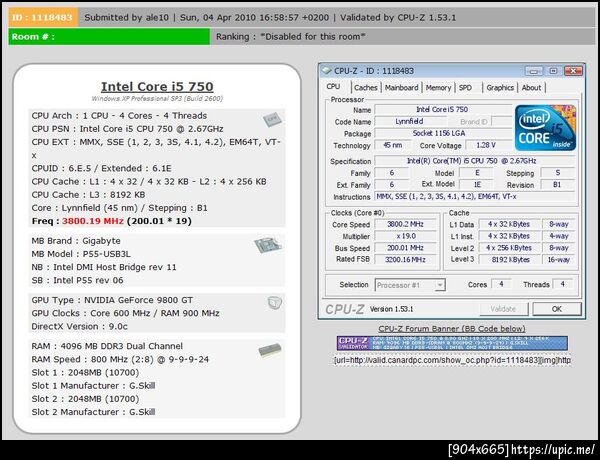The image size is (600, 460).
Task: Click the Rated FSB 3200.16 MHz field
Action: (x=405, y=259)
